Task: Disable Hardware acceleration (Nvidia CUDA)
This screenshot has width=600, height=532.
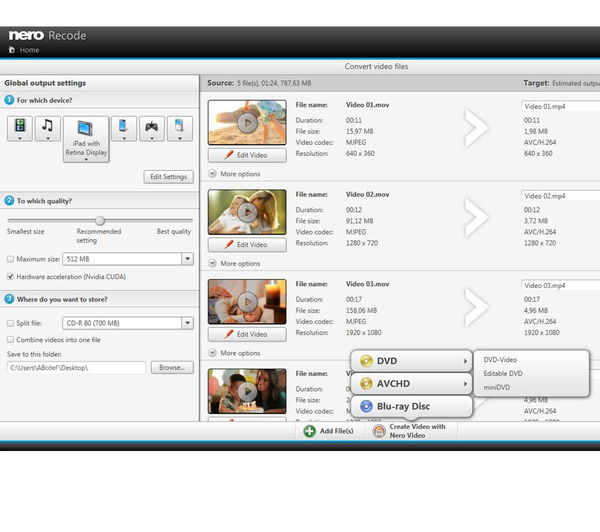Action: pos(10,276)
